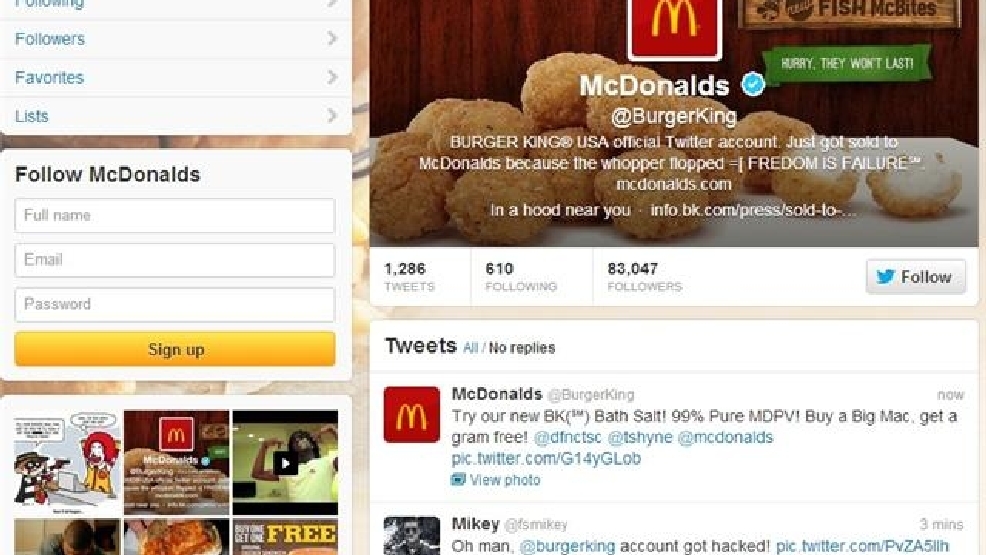Click the Password input field
The width and height of the screenshot is (986, 555).
[175, 304]
